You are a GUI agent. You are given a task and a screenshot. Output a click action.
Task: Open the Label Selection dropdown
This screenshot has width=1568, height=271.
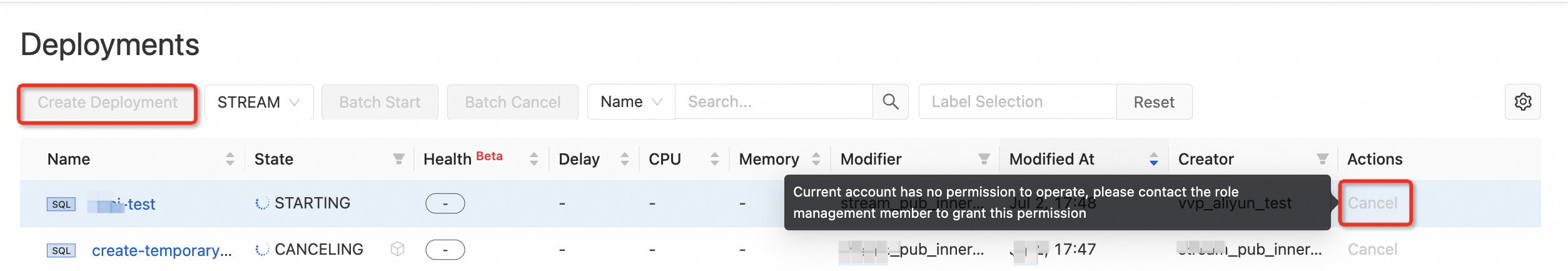point(1017,102)
